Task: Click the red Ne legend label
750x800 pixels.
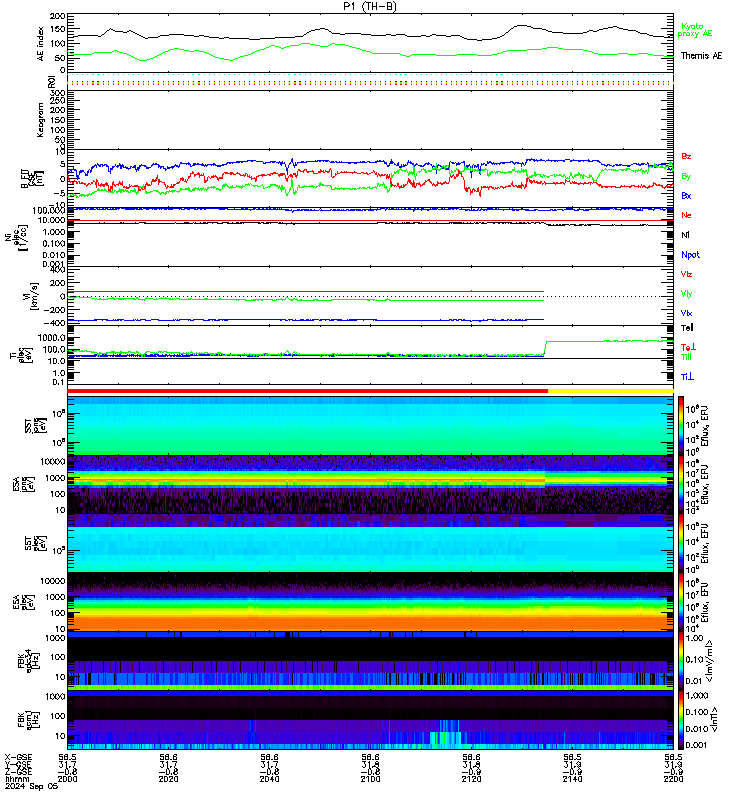Action: click(x=686, y=215)
